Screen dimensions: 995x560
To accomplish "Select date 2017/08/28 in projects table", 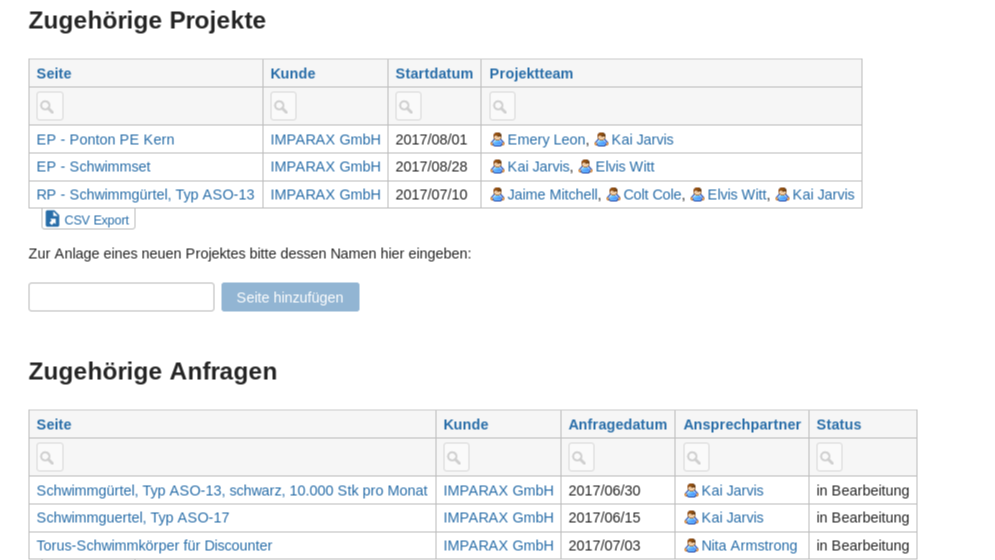I will 431,167.
